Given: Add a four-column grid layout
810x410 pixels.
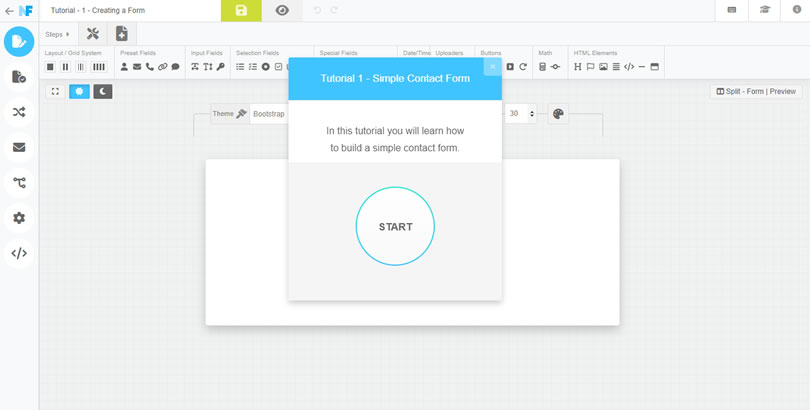Looking at the screenshot, I should coord(99,67).
